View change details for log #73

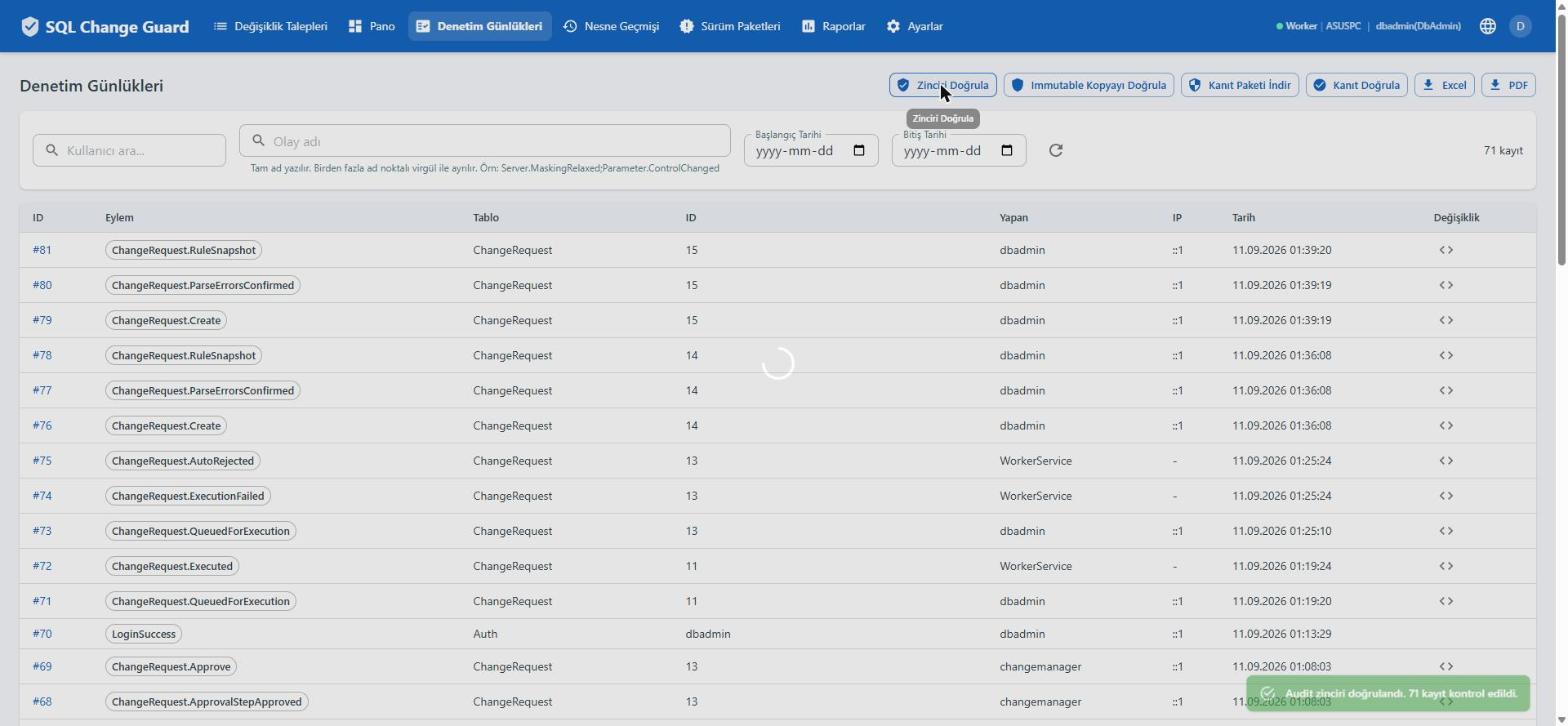[1446, 531]
